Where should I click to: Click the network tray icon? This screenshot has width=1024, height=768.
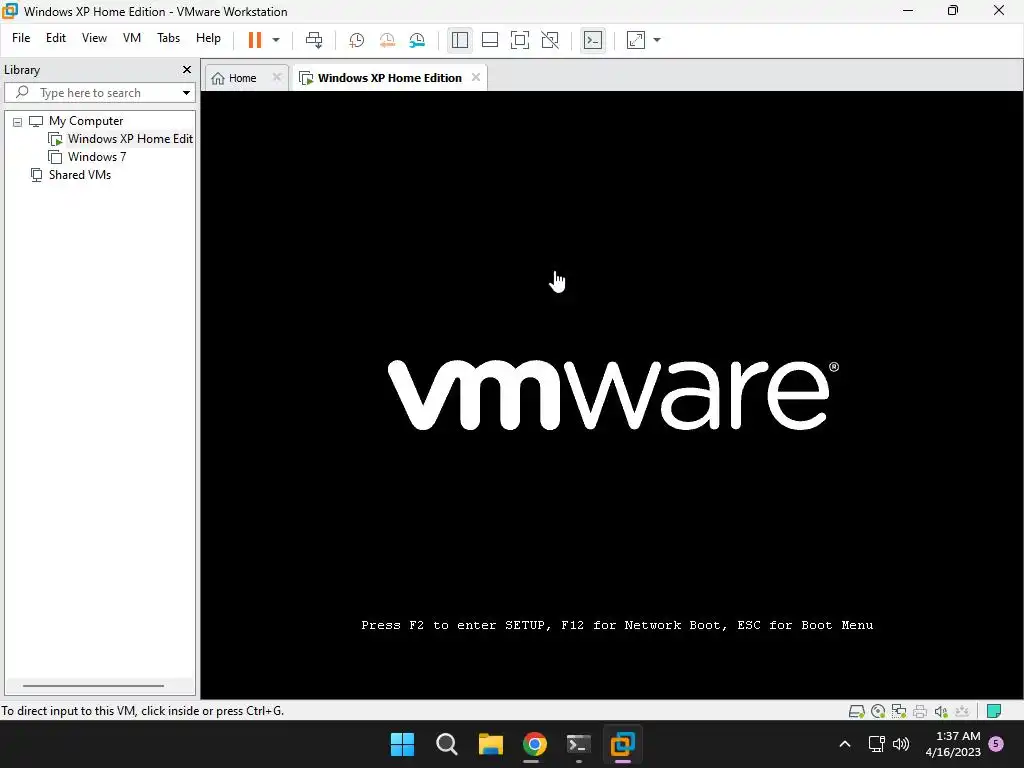click(x=876, y=744)
